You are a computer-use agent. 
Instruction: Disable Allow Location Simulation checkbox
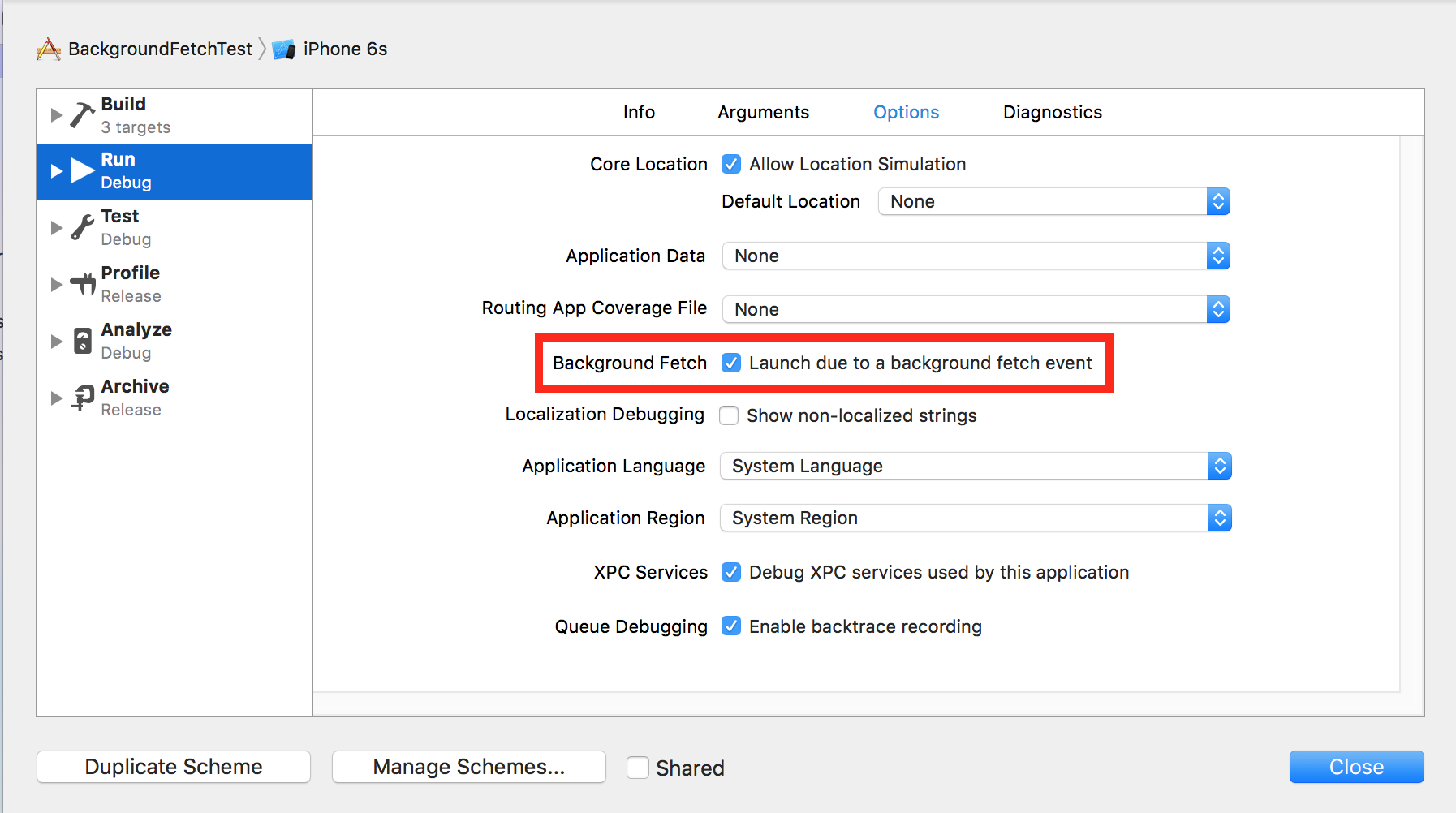(731, 164)
